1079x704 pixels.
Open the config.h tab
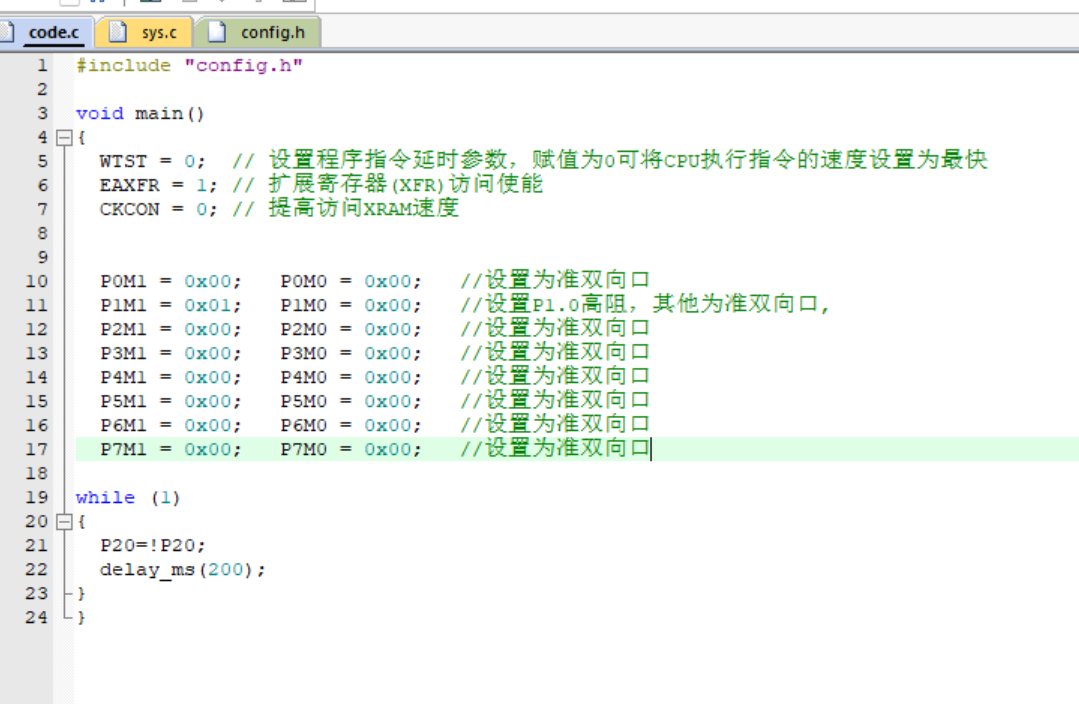coord(259,32)
